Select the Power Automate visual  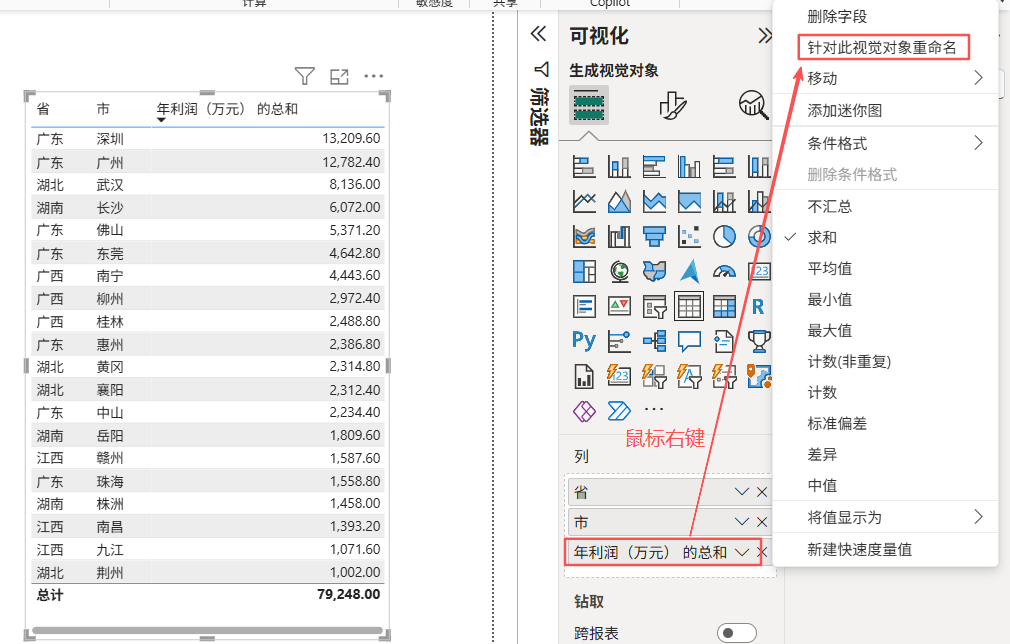click(619, 411)
